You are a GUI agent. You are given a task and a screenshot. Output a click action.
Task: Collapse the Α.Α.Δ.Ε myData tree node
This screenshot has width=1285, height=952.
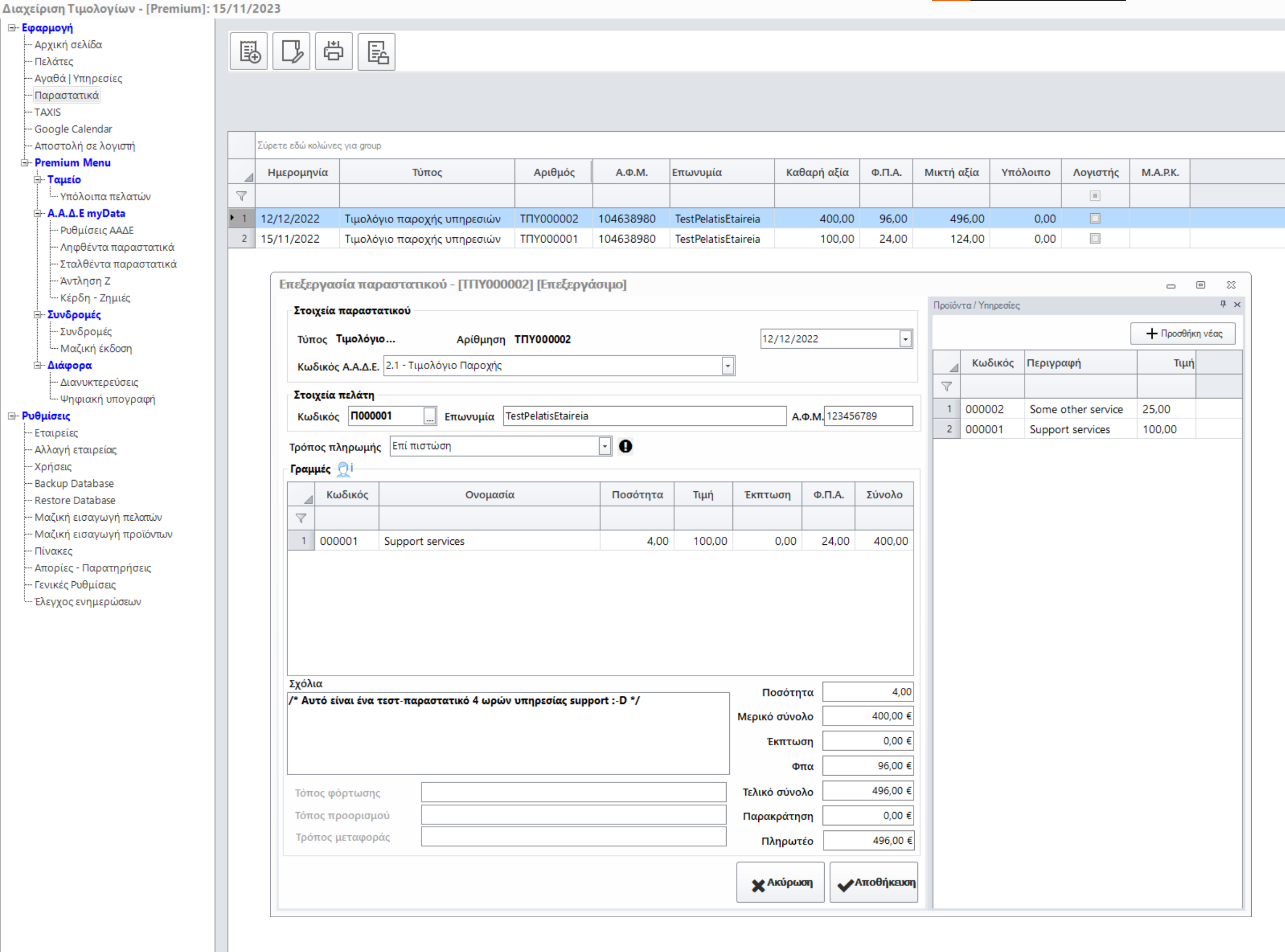(38, 213)
